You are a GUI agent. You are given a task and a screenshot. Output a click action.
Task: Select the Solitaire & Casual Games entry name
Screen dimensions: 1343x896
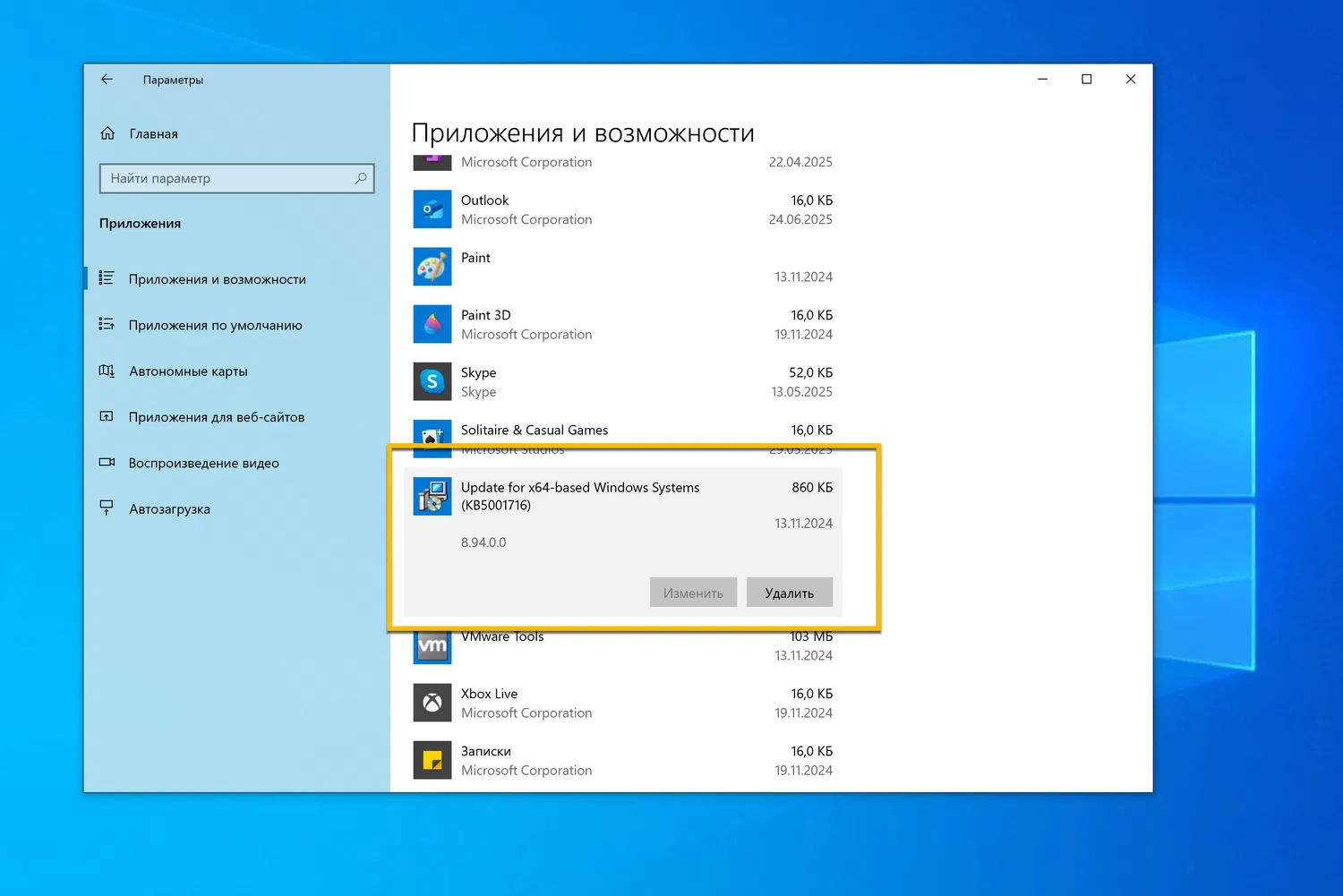tap(535, 430)
